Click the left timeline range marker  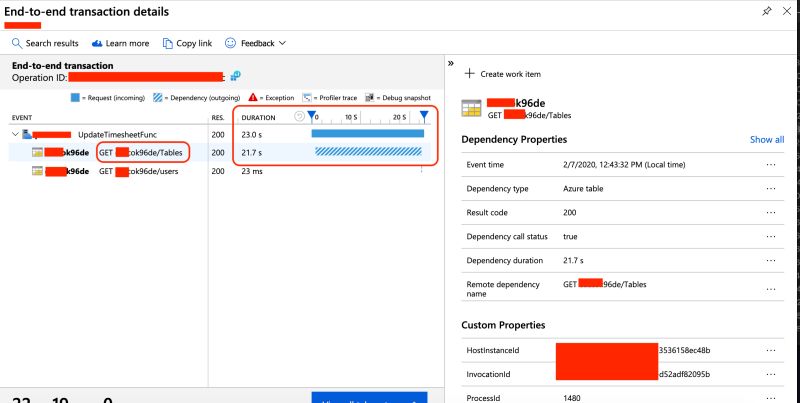(312, 117)
